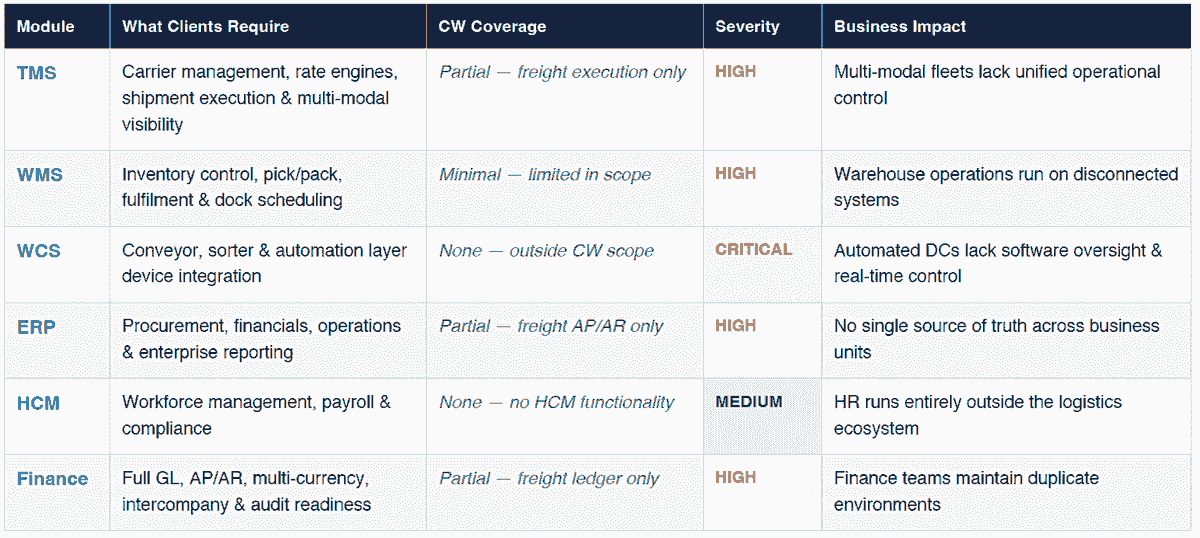1200x538 pixels.
Task: Click the CRITICAL severity label
Action: (x=753, y=249)
